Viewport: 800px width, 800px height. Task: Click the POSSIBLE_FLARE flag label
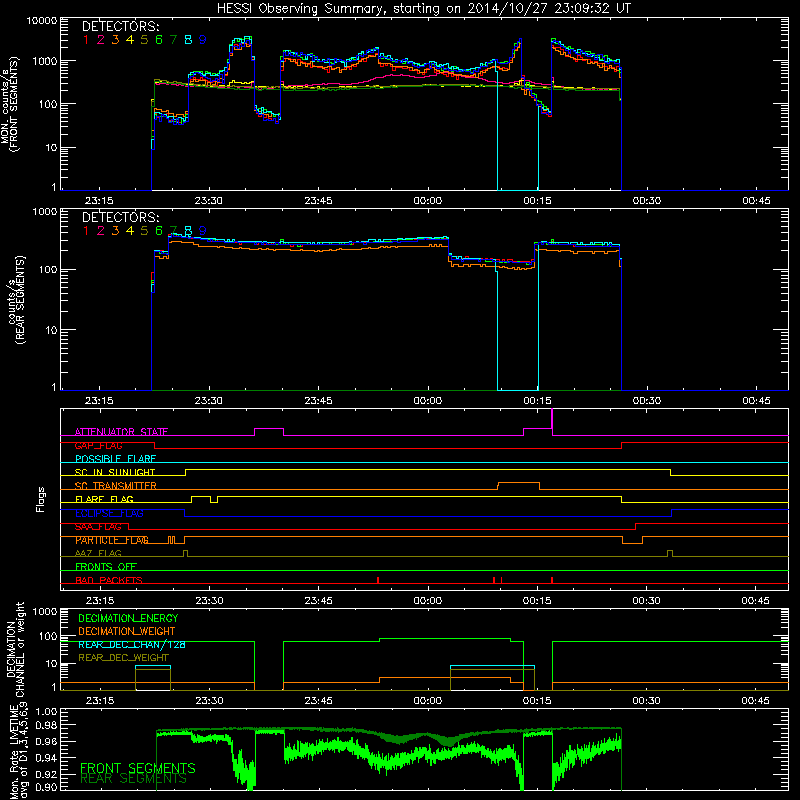tap(115, 459)
